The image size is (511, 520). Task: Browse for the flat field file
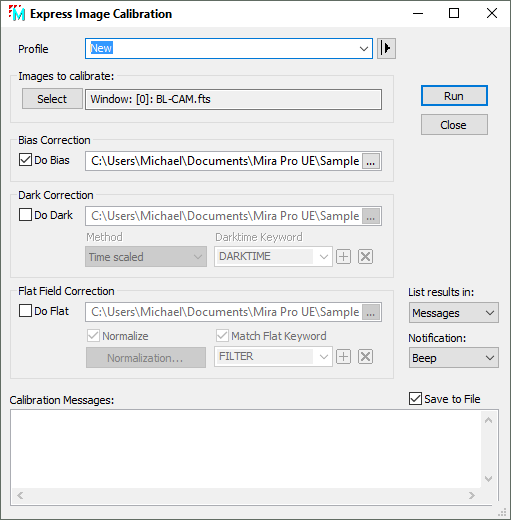(371, 313)
